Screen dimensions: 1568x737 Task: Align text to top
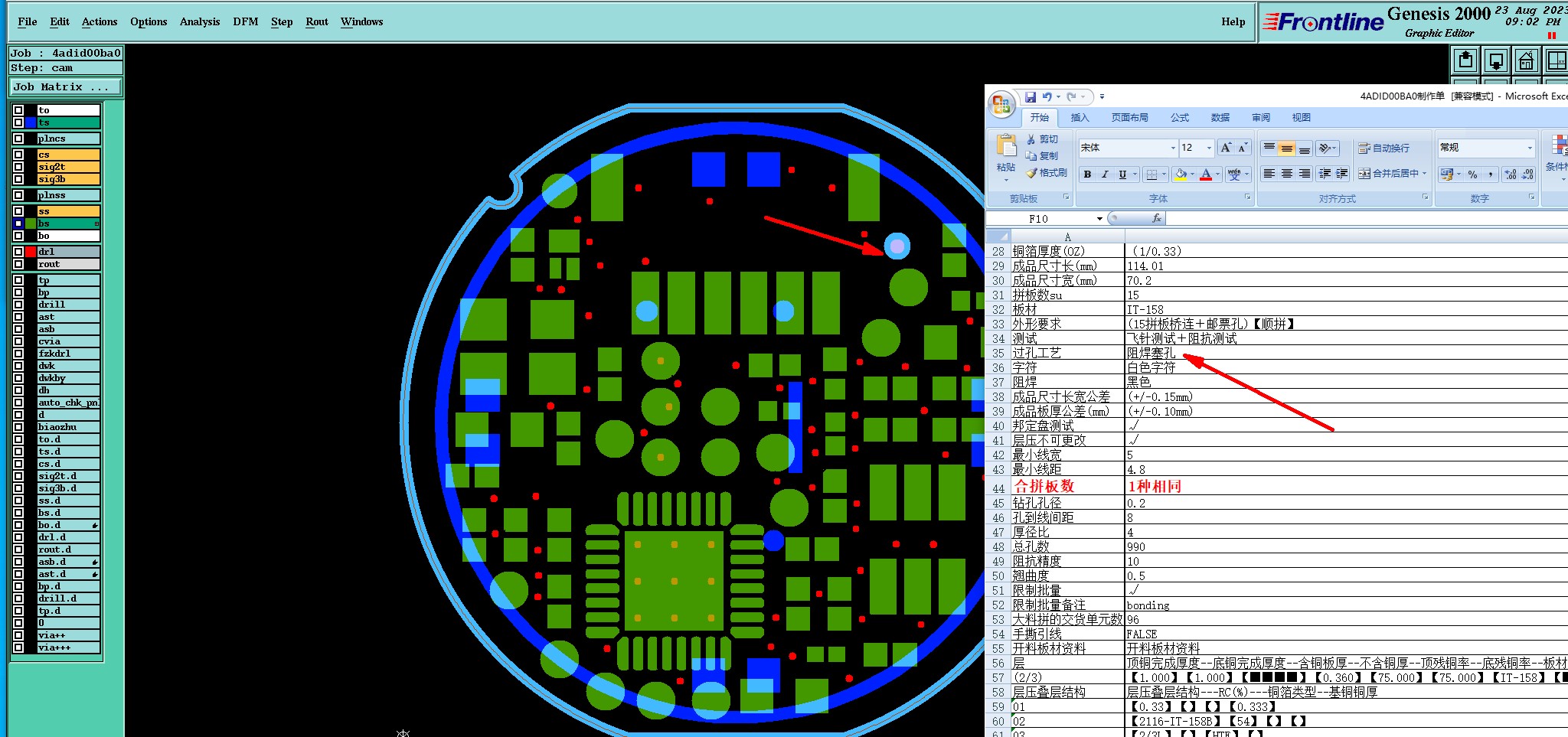pos(1269,148)
